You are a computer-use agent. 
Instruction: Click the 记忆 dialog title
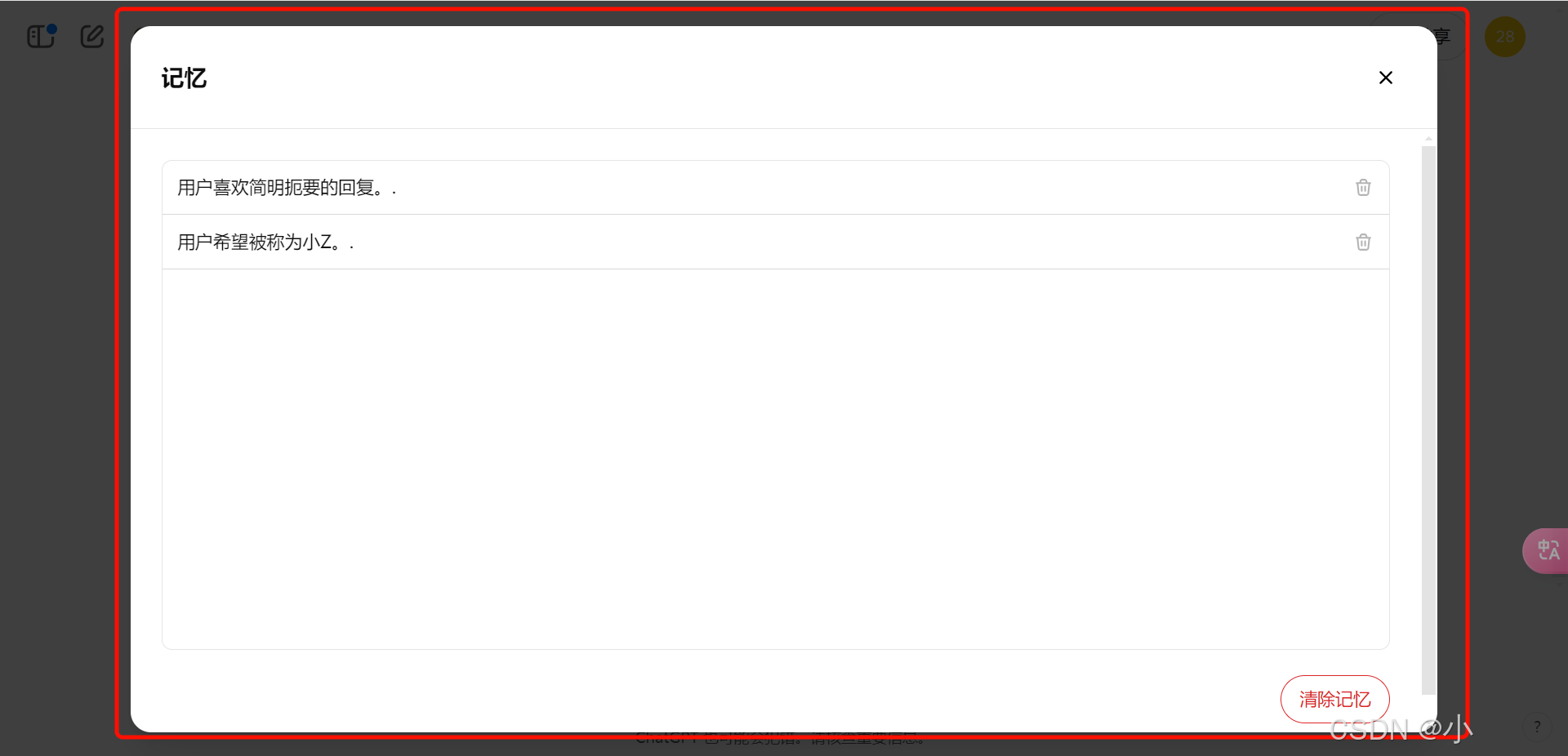click(x=184, y=78)
